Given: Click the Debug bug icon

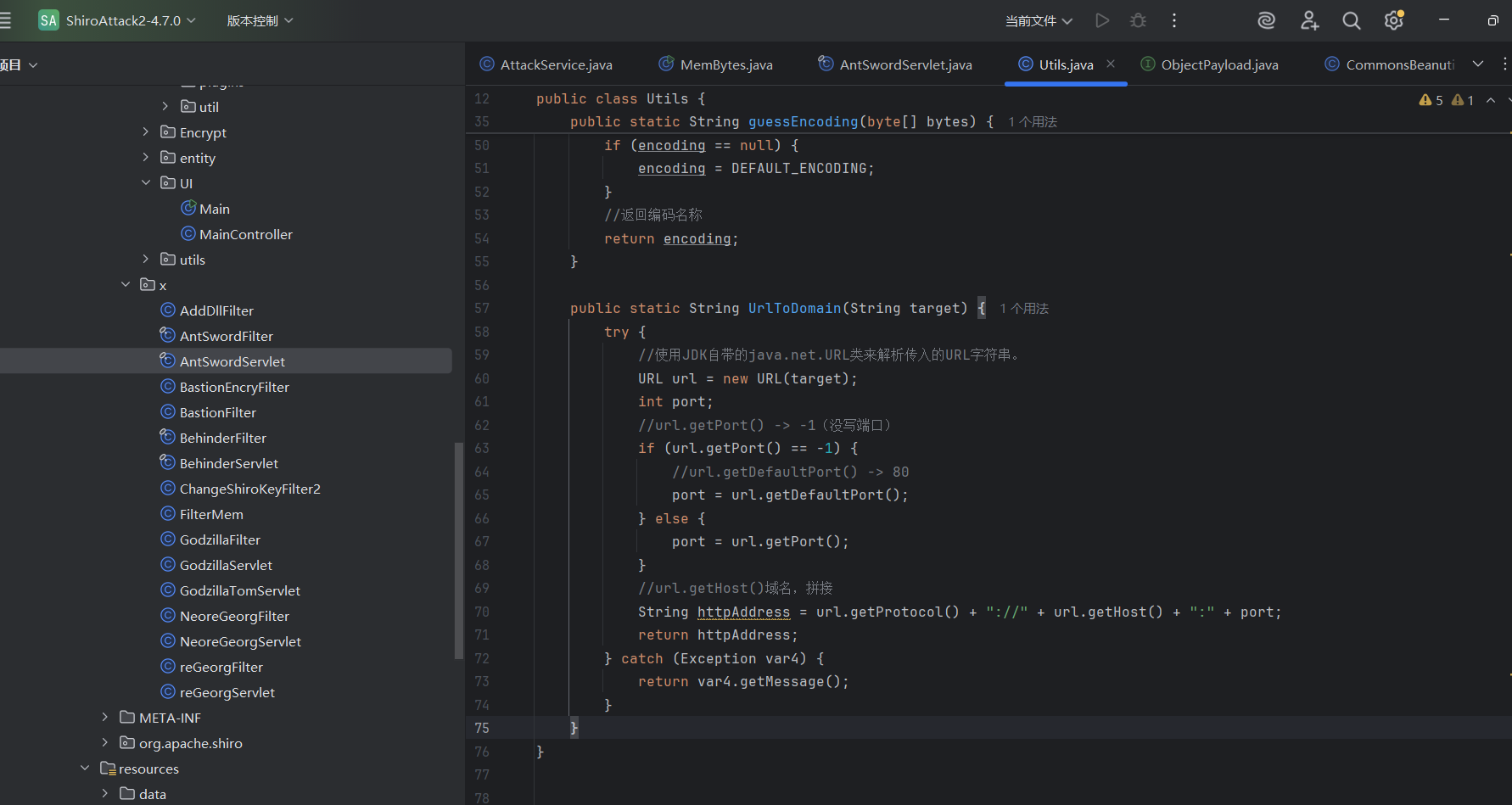Looking at the screenshot, I should point(1138,20).
